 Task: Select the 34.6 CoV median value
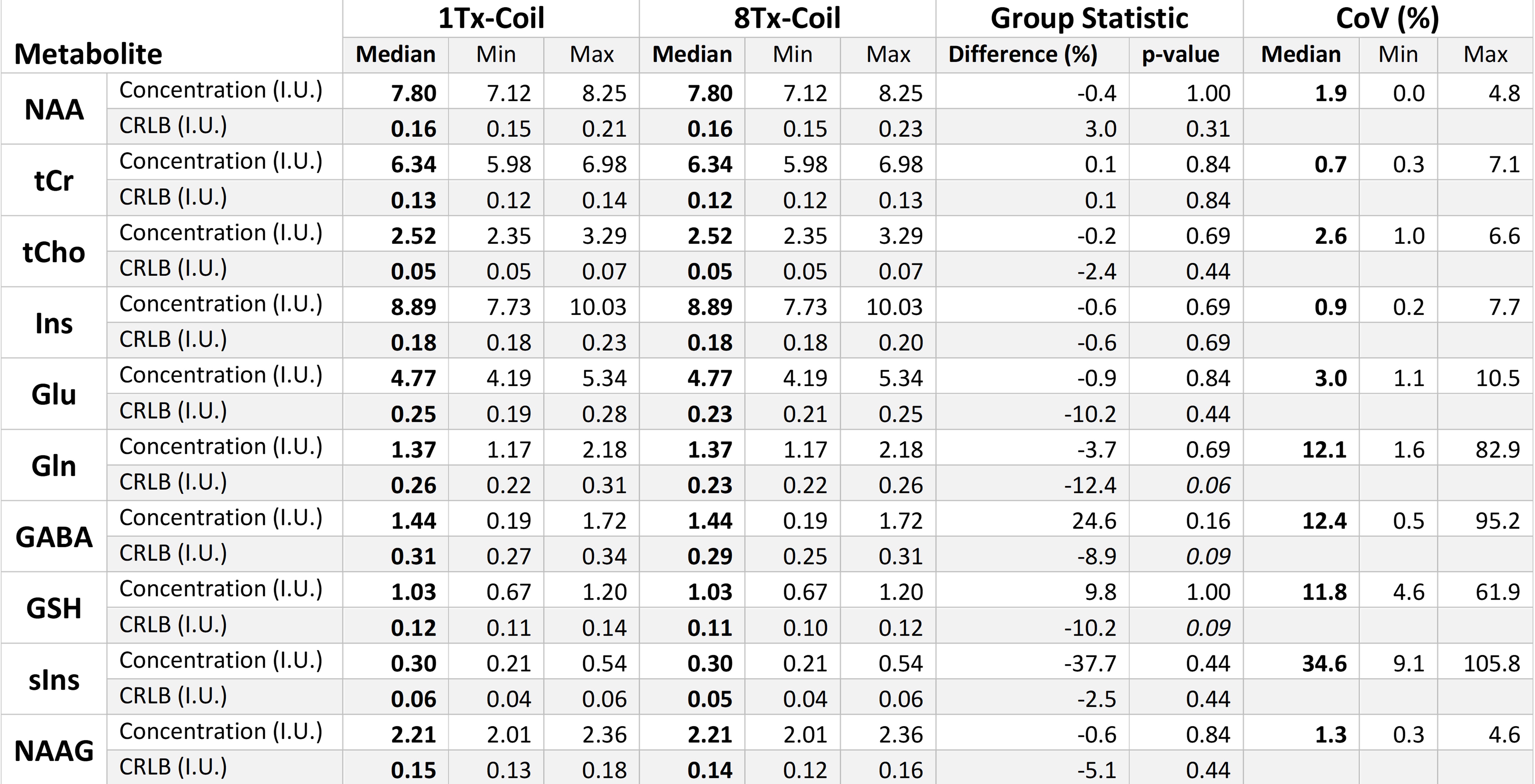[1324, 664]
